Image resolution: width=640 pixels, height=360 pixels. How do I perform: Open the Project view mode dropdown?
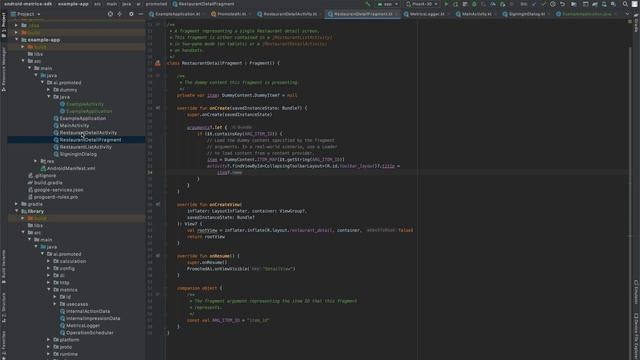pos(26,14)
